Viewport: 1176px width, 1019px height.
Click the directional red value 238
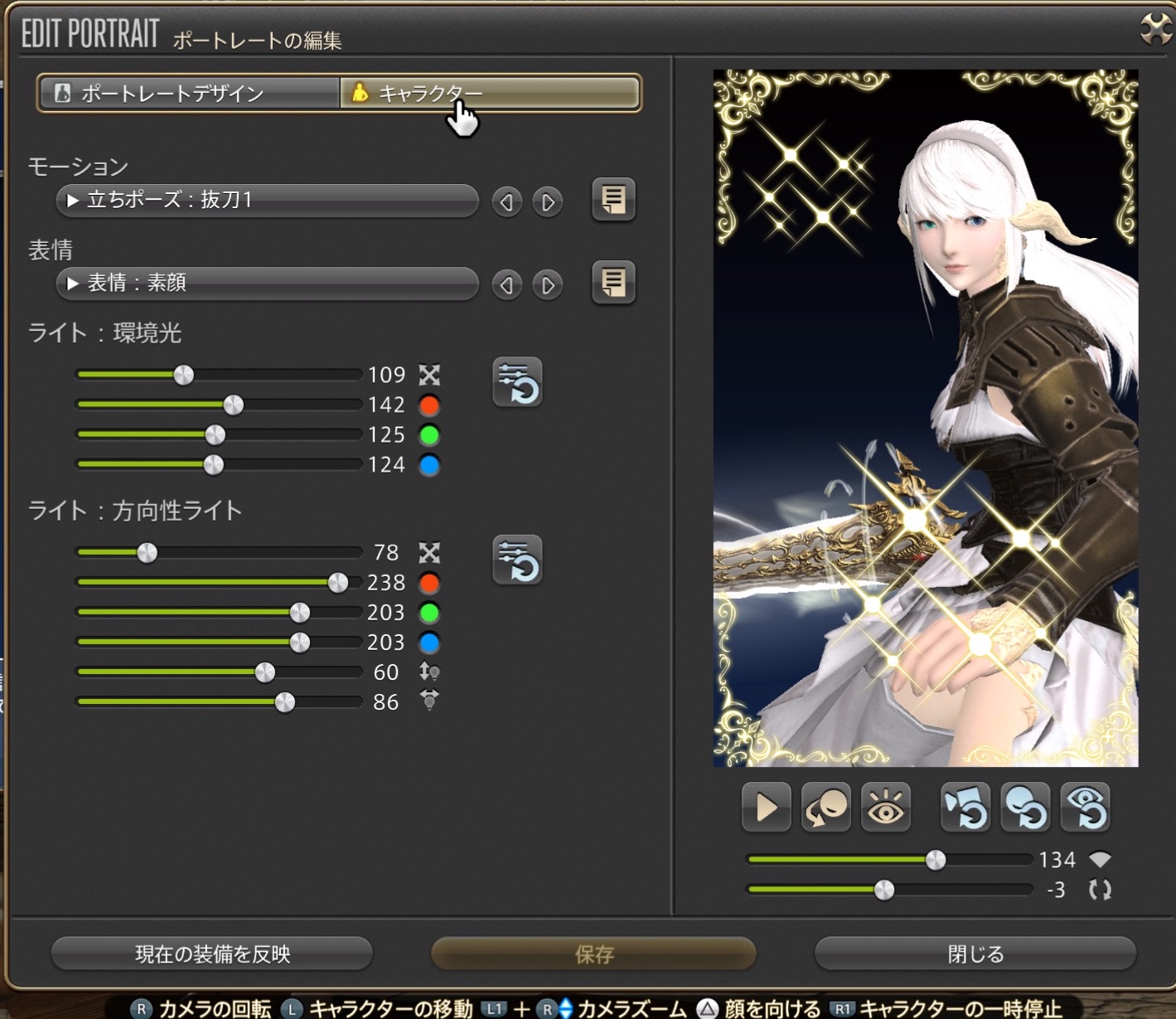(x=386, y=583)
